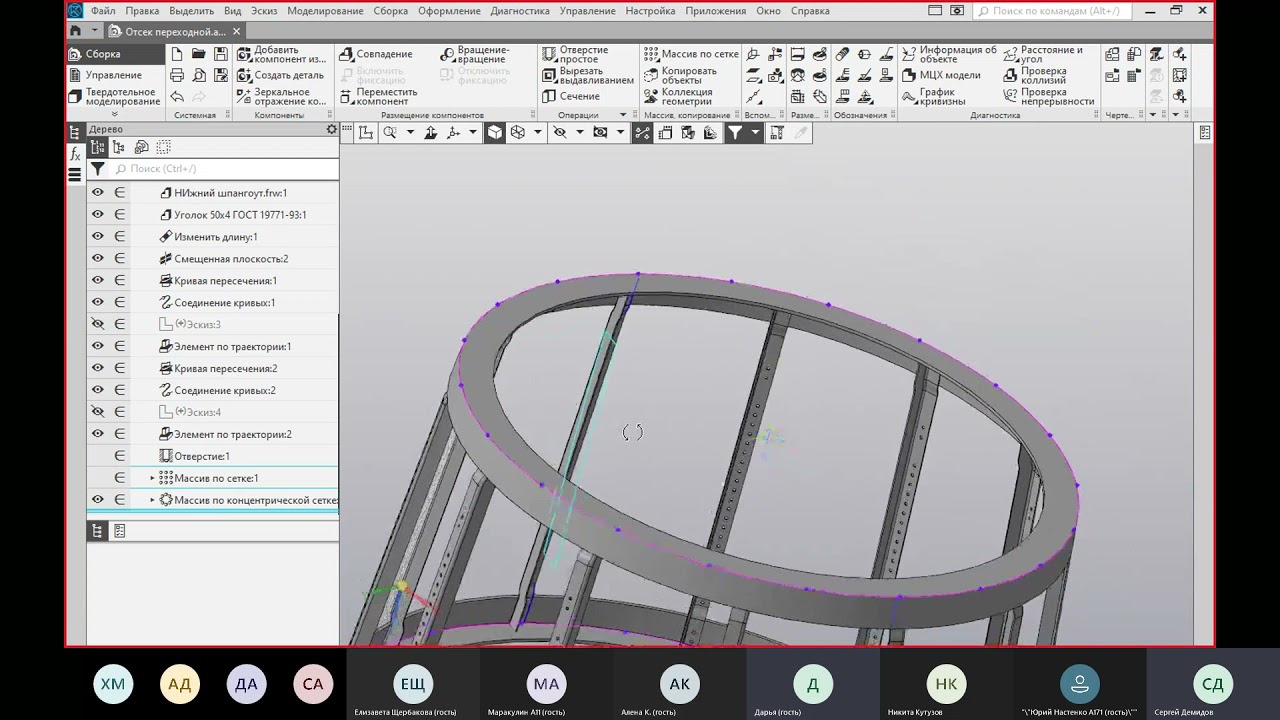Open variables fx side panel
1280x720 pixels.
click(x=75, y=154)
